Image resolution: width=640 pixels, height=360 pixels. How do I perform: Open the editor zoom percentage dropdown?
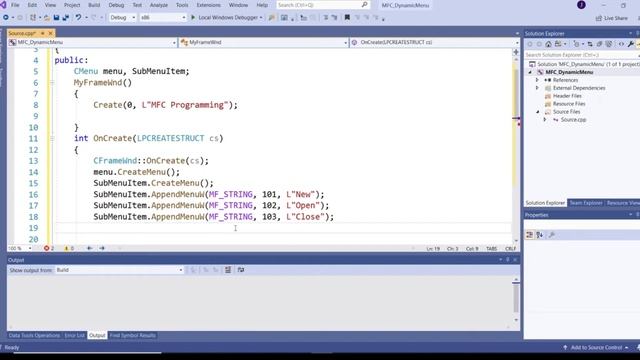click(x=20, y=248)
